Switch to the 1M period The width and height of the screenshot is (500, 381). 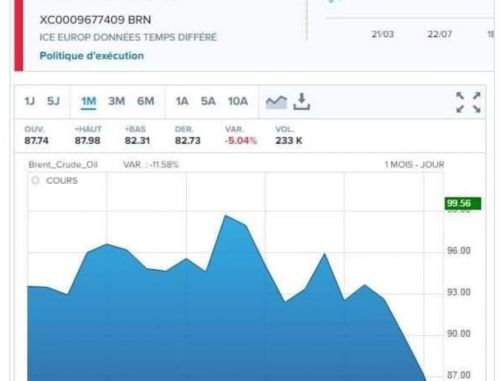pos(89,101)
